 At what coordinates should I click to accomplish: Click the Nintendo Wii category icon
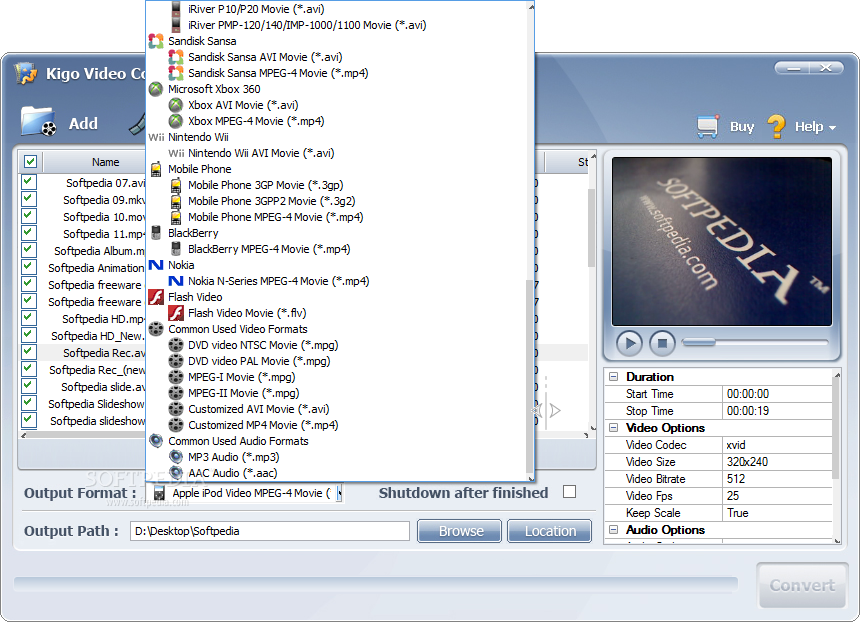point(156,137)
